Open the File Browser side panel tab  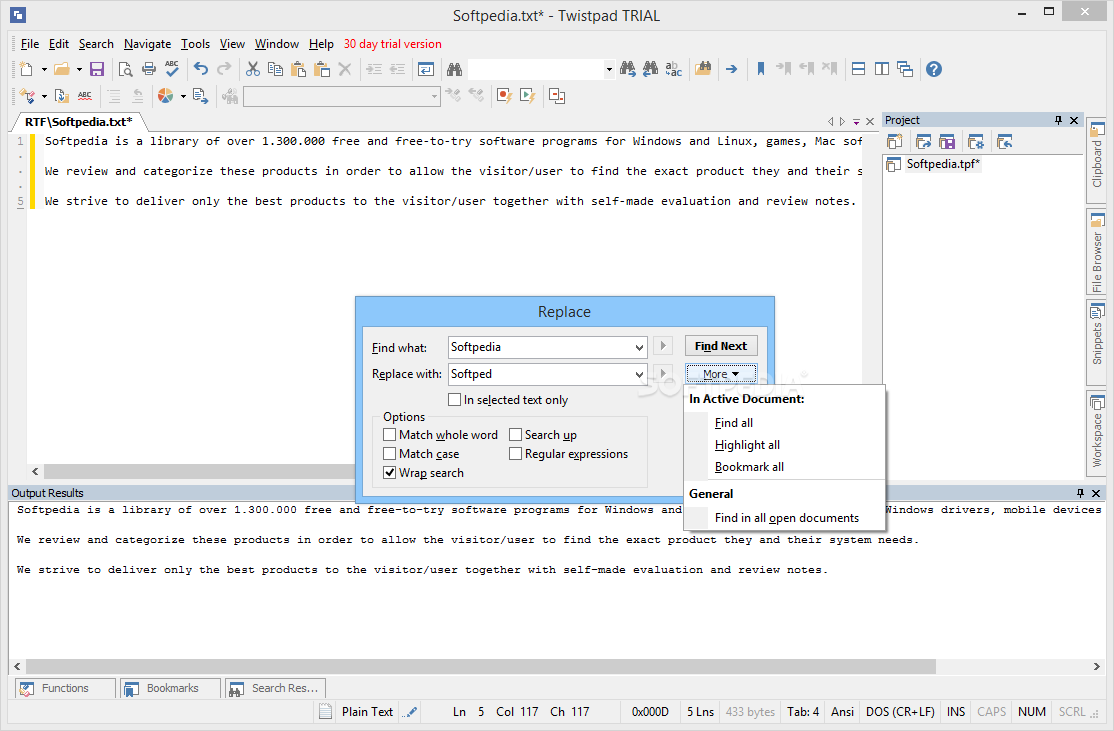[1097, 252]
